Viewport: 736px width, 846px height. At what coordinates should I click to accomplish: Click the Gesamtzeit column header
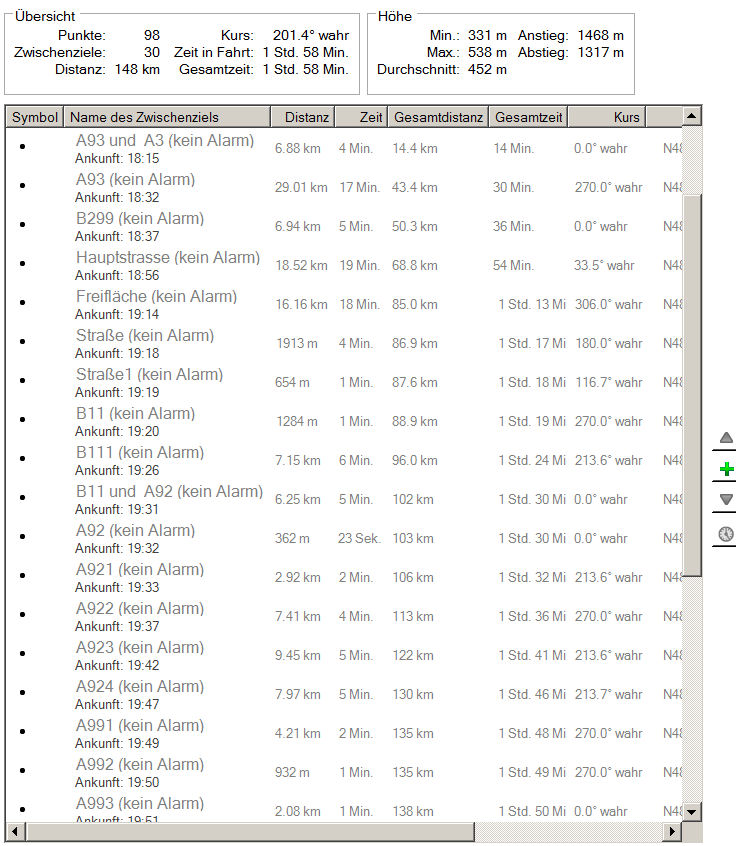click(x=528, y=117)
